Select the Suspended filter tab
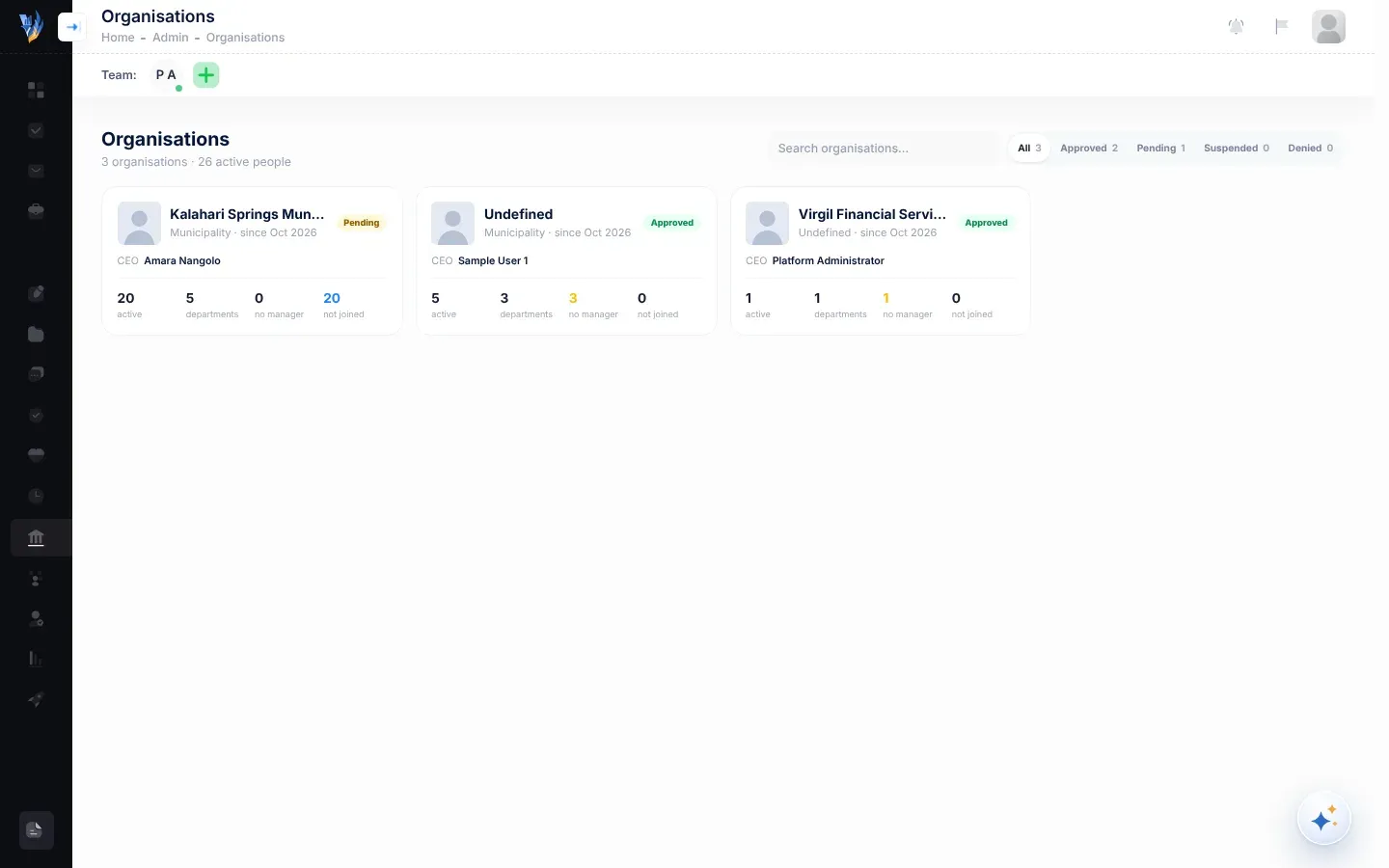The height and width of the screenshot is (868, 1389). pyautogui.click(x=1237, y=149)
